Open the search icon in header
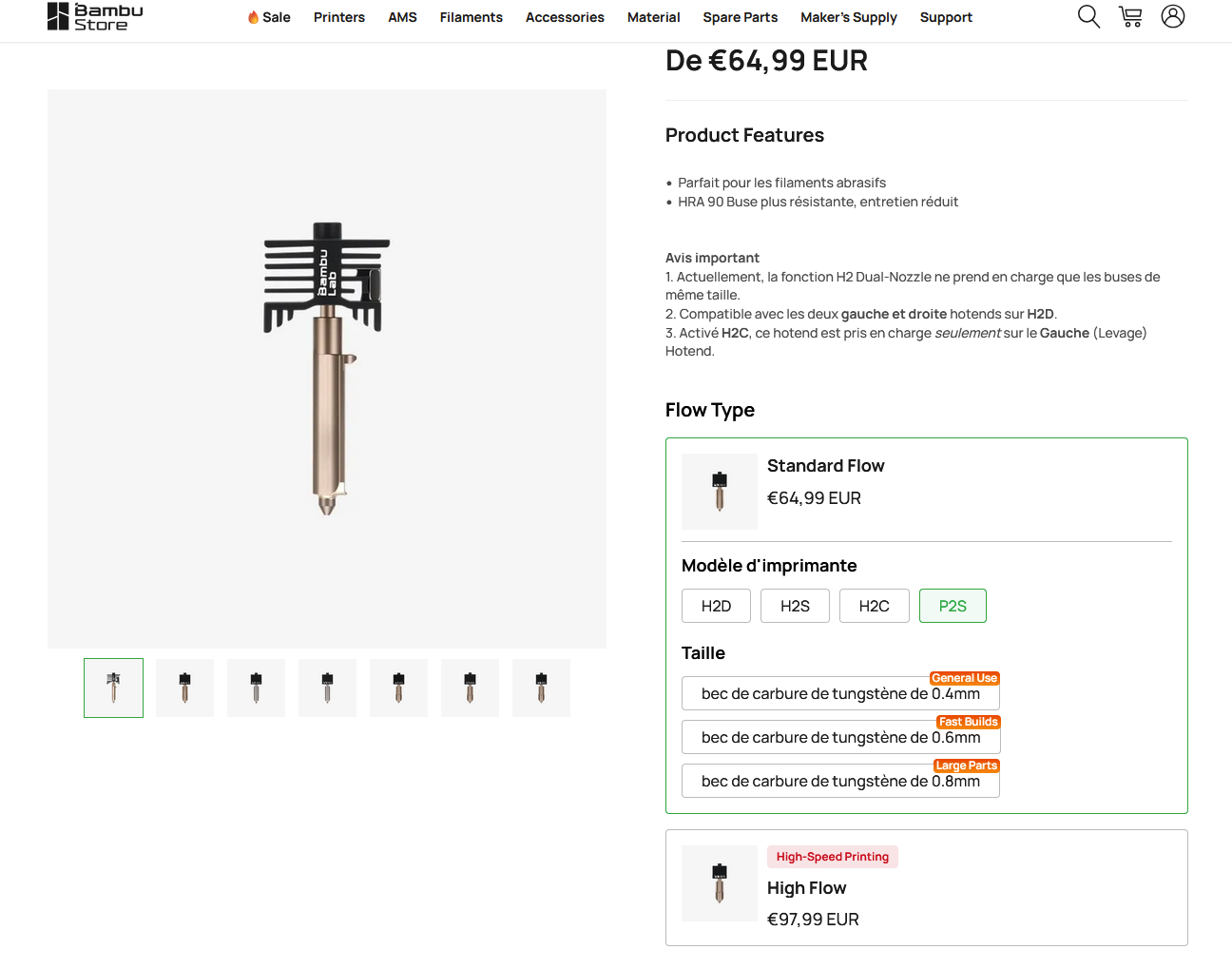This screenshot has width=1232, height=969. click(1088, 17)
